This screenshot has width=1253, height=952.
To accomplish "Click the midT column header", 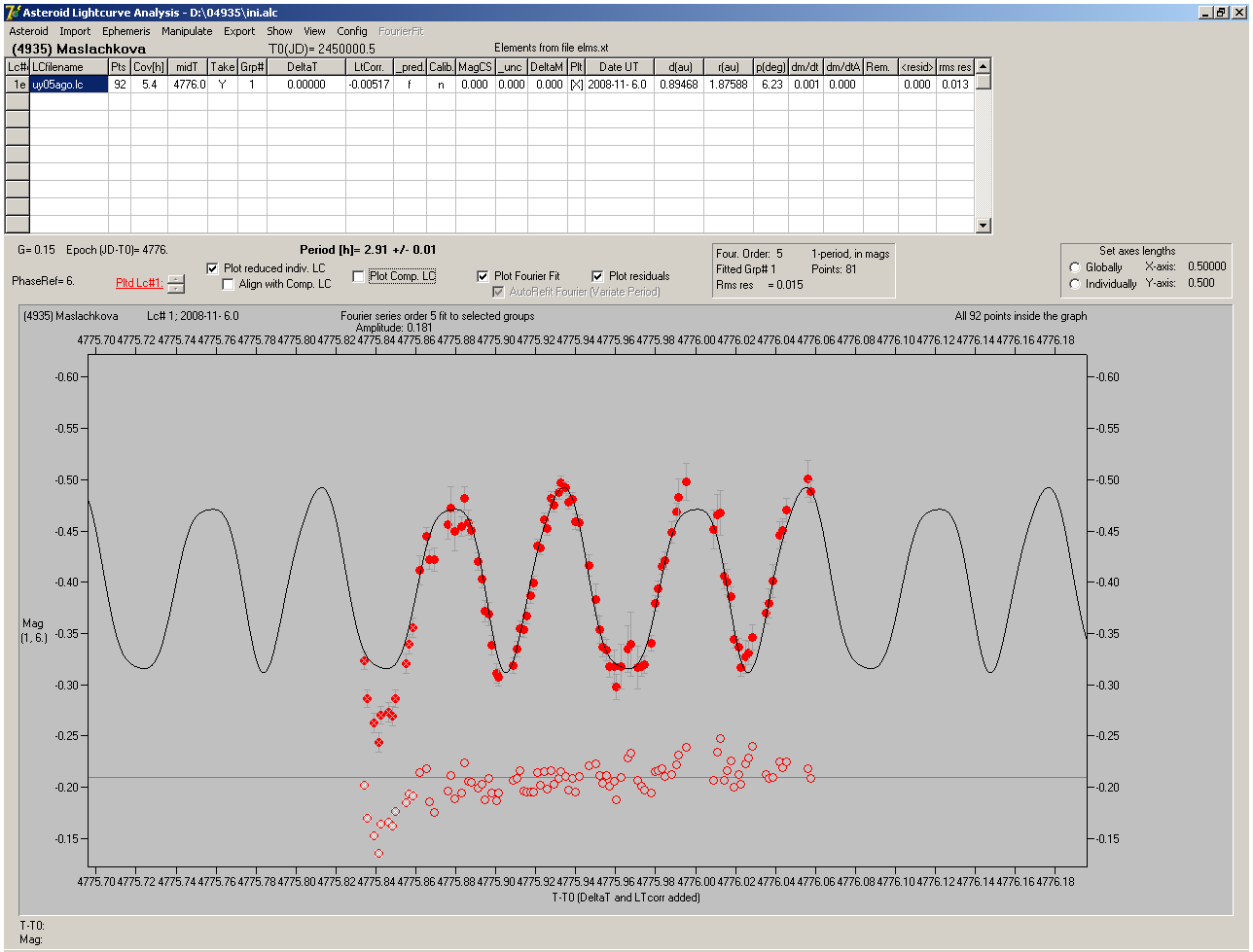I will coord(188,67).
